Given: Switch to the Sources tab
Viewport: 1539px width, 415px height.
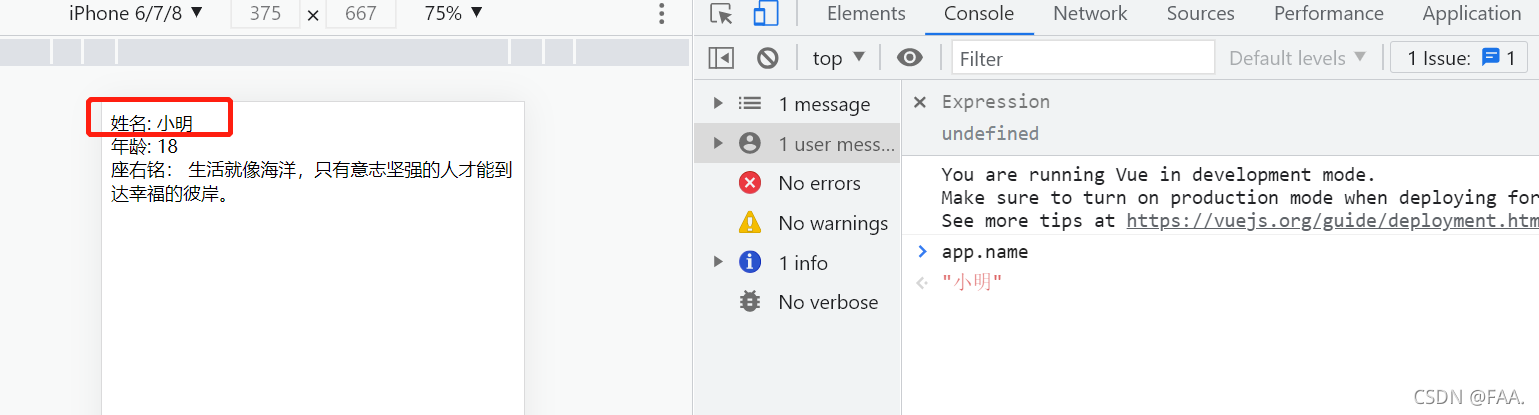Looking at the screenshot, I should point(1200,14).
